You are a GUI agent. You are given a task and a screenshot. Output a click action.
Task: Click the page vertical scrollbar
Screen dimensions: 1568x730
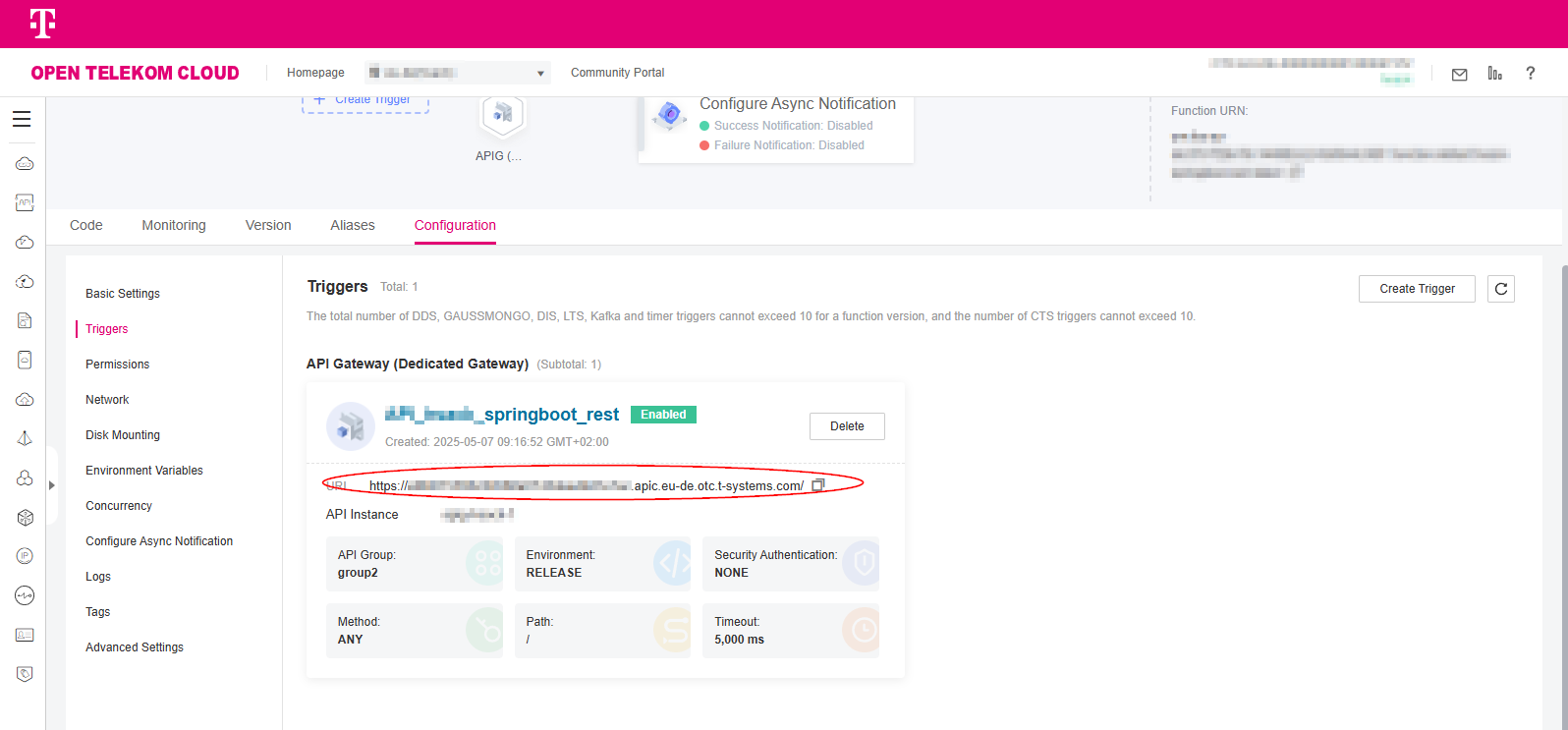[x=1562, y=393]
